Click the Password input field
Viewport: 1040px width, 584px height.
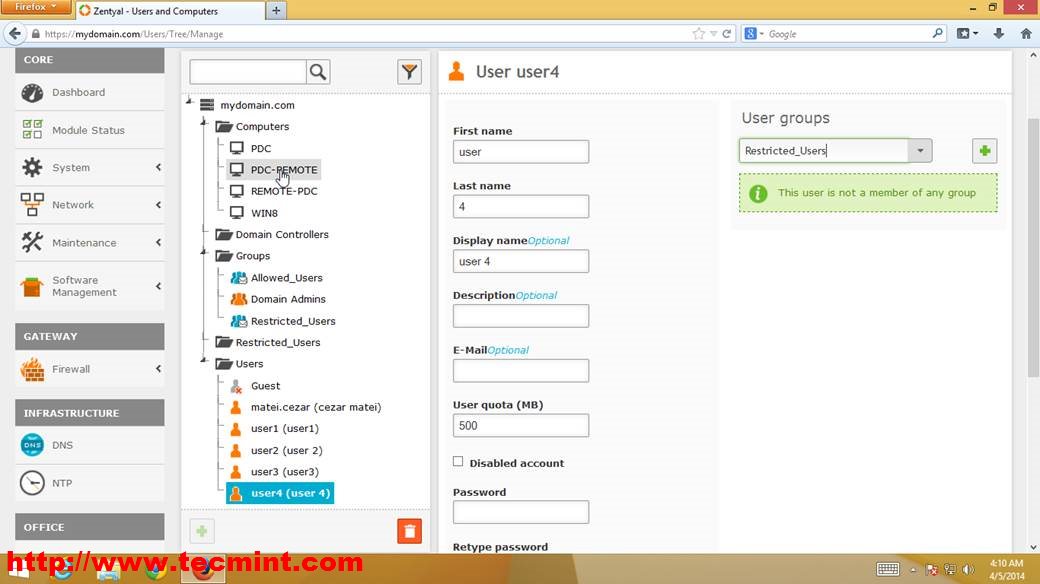click(x=521, y=512)
